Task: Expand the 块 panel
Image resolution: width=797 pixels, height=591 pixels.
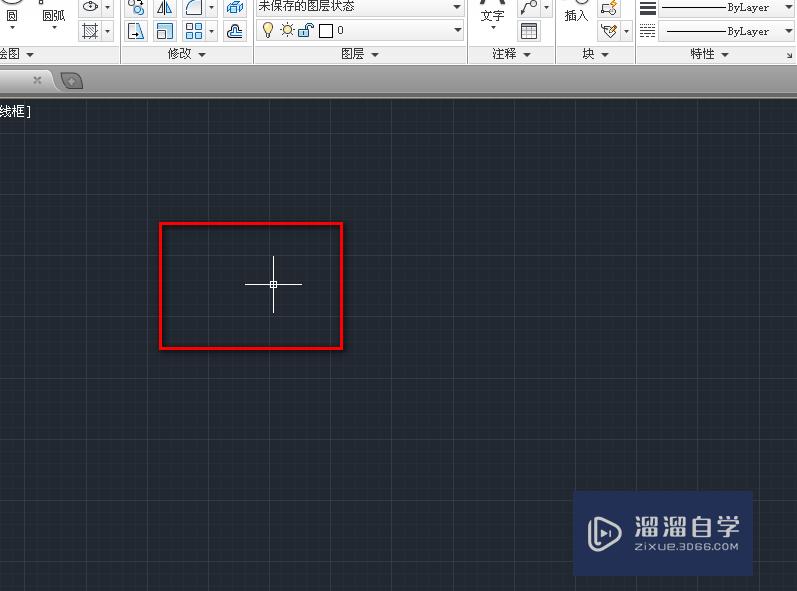Action: [x=595, y=54]
